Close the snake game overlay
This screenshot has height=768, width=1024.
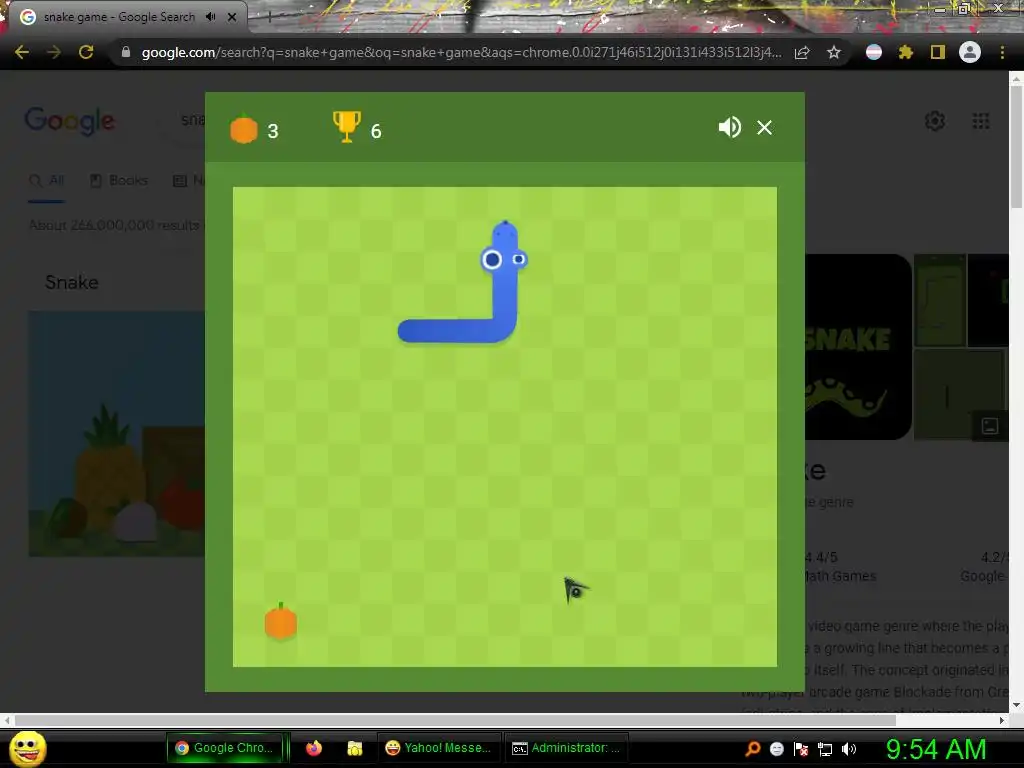(x=764, y=127)
